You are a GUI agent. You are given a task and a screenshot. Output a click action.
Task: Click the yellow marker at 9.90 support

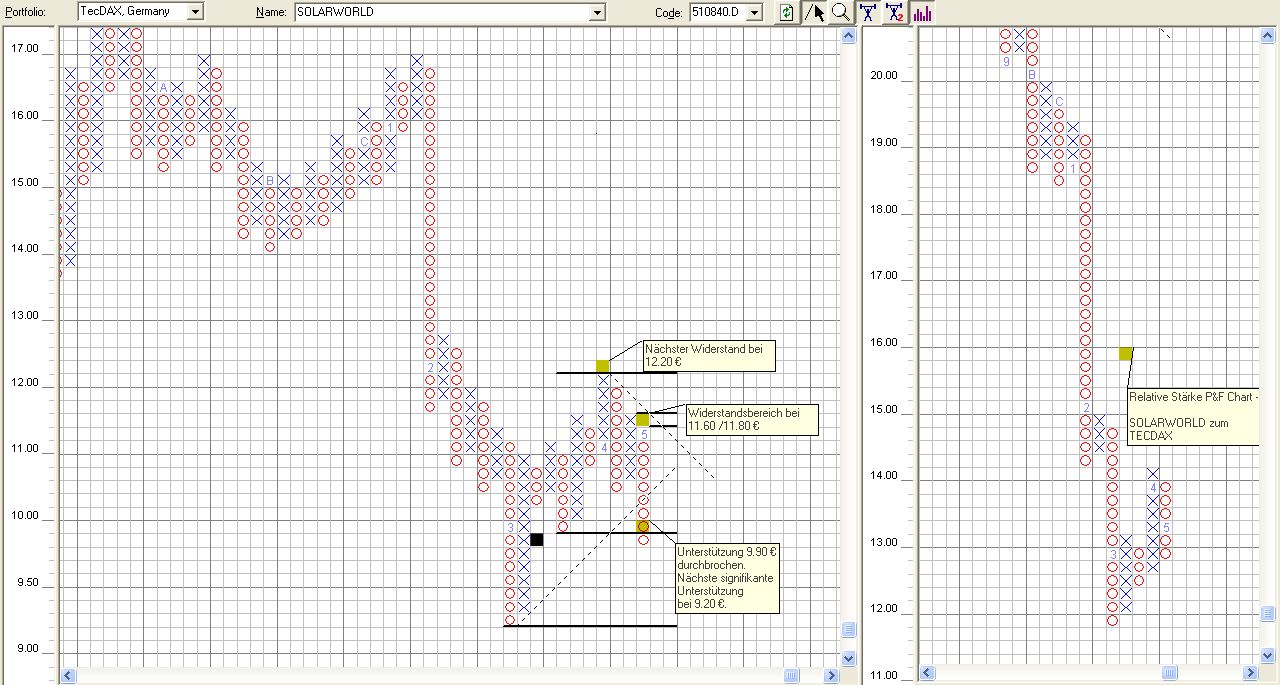coord(643,526)
